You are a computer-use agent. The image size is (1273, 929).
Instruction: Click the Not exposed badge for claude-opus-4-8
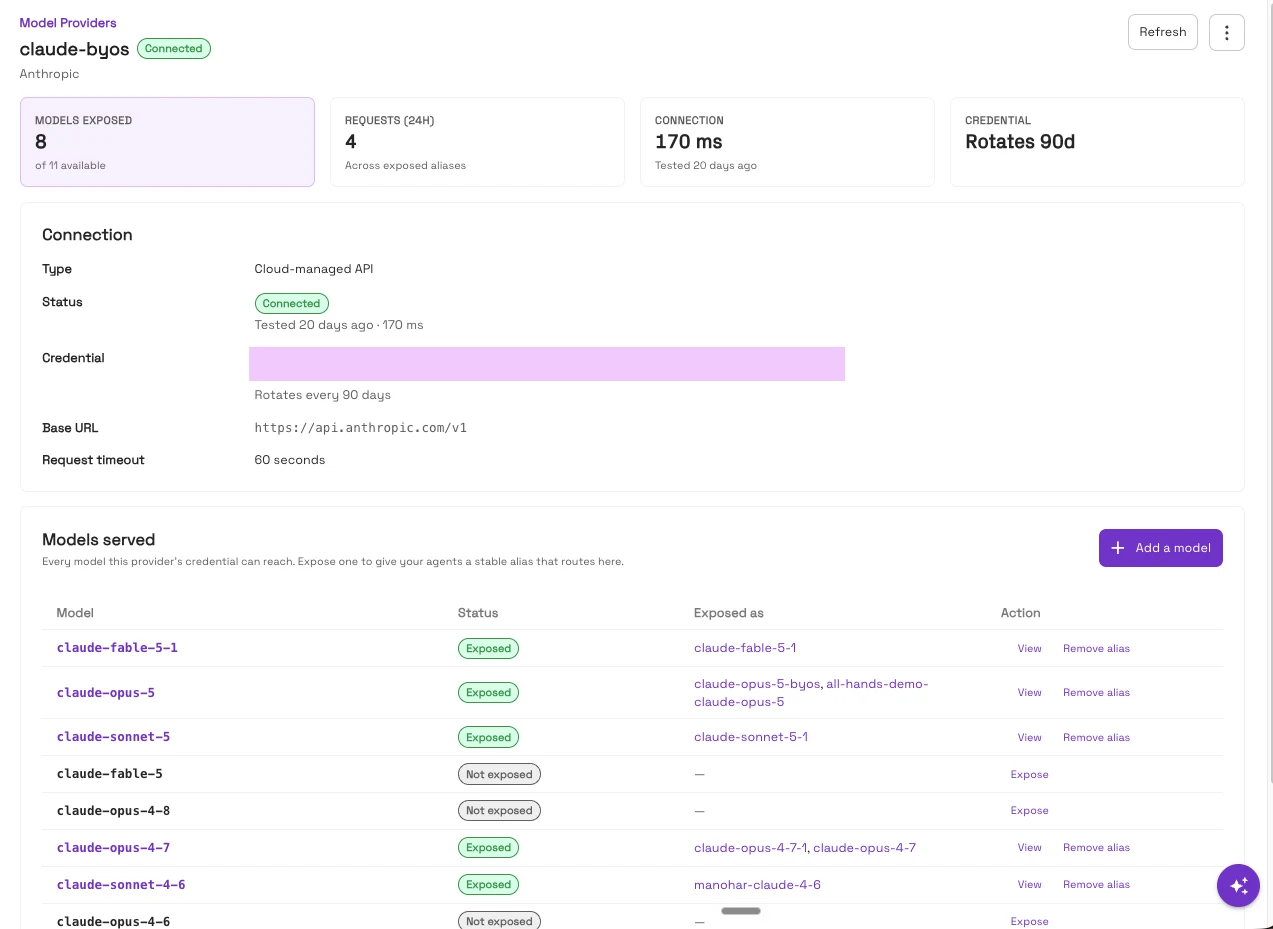pos(499,810)
